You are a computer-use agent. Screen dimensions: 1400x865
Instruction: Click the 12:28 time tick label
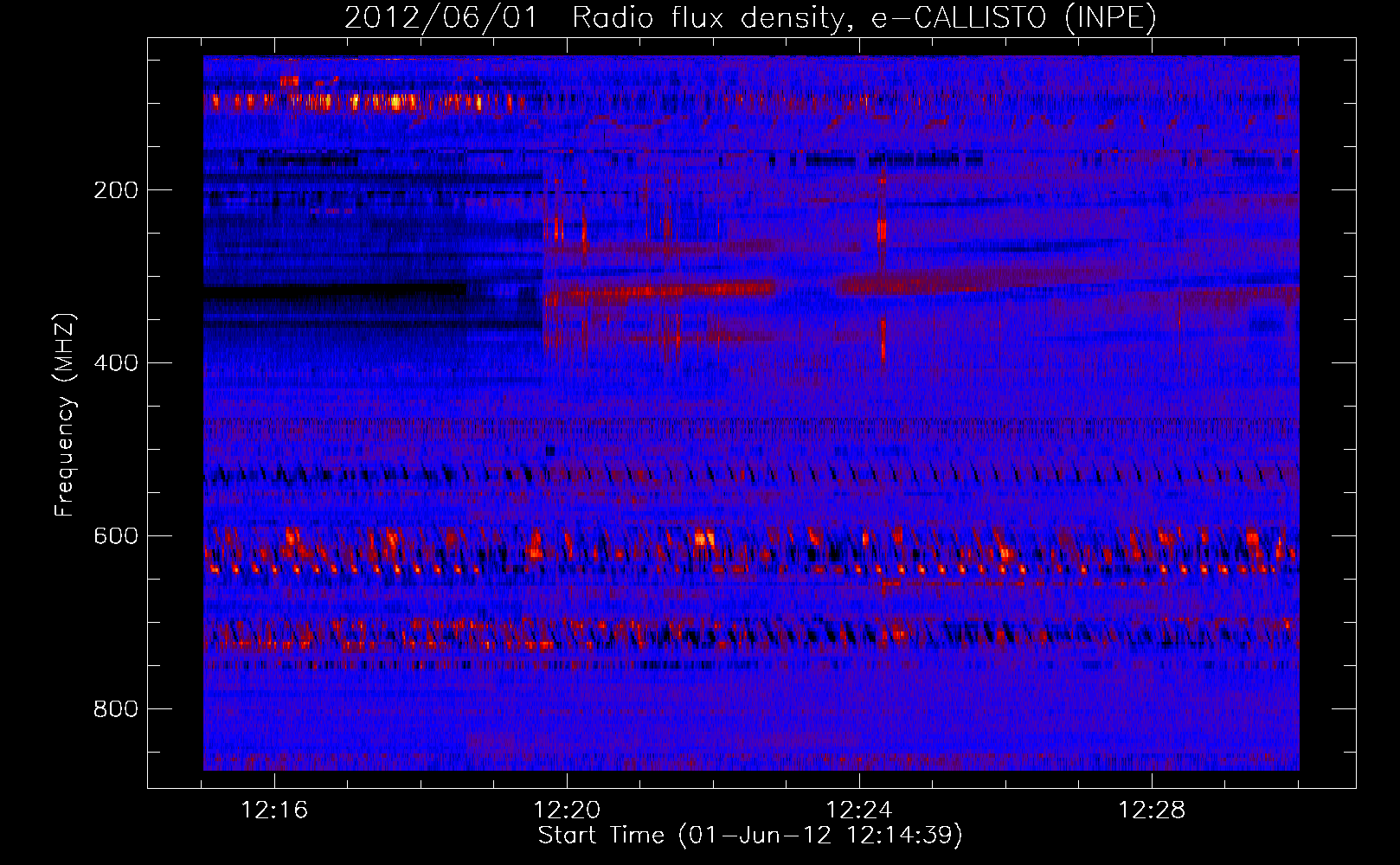[x=1152, y=811]
